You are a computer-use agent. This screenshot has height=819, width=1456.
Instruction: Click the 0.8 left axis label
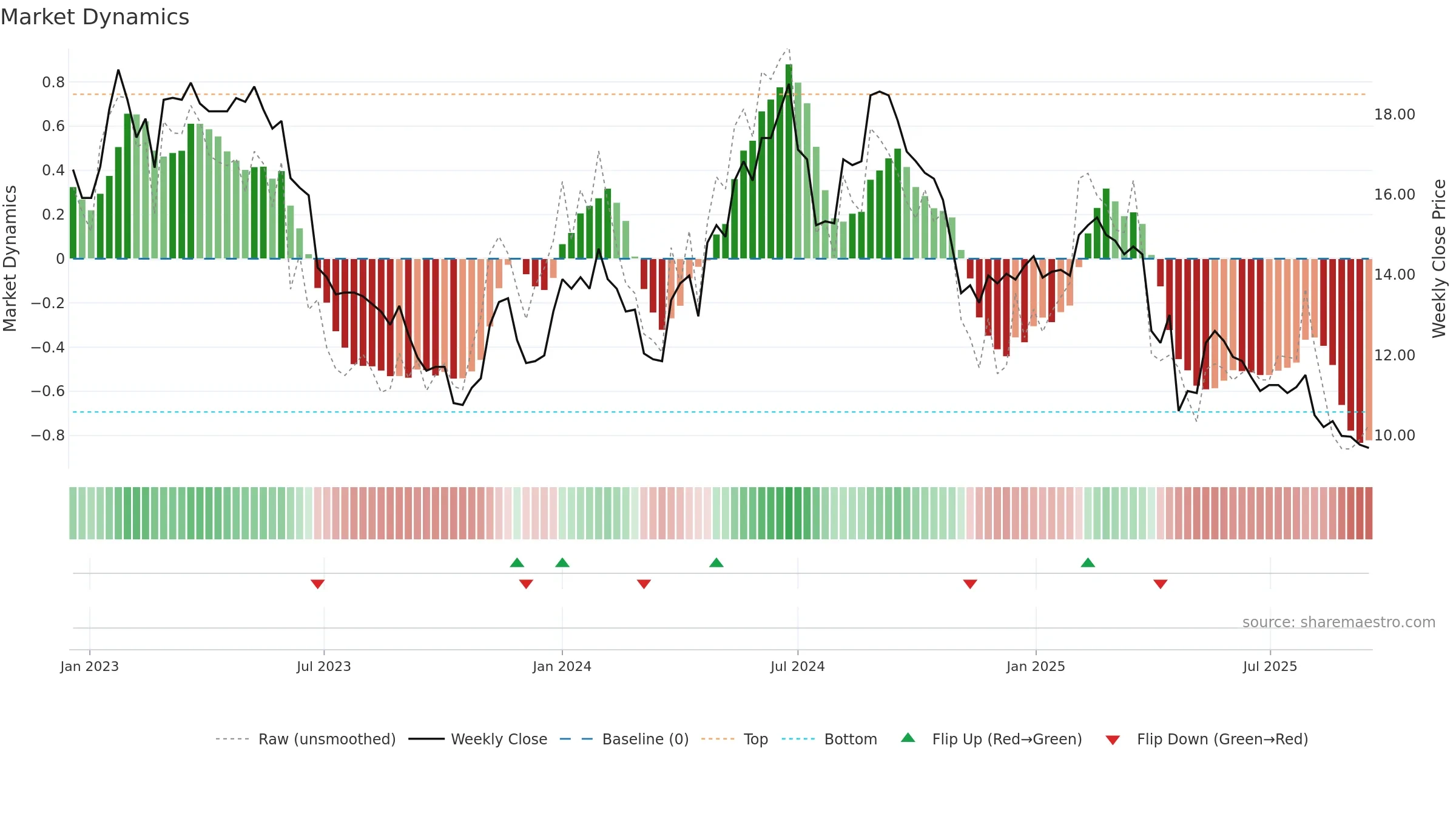(x=53, y=82)
